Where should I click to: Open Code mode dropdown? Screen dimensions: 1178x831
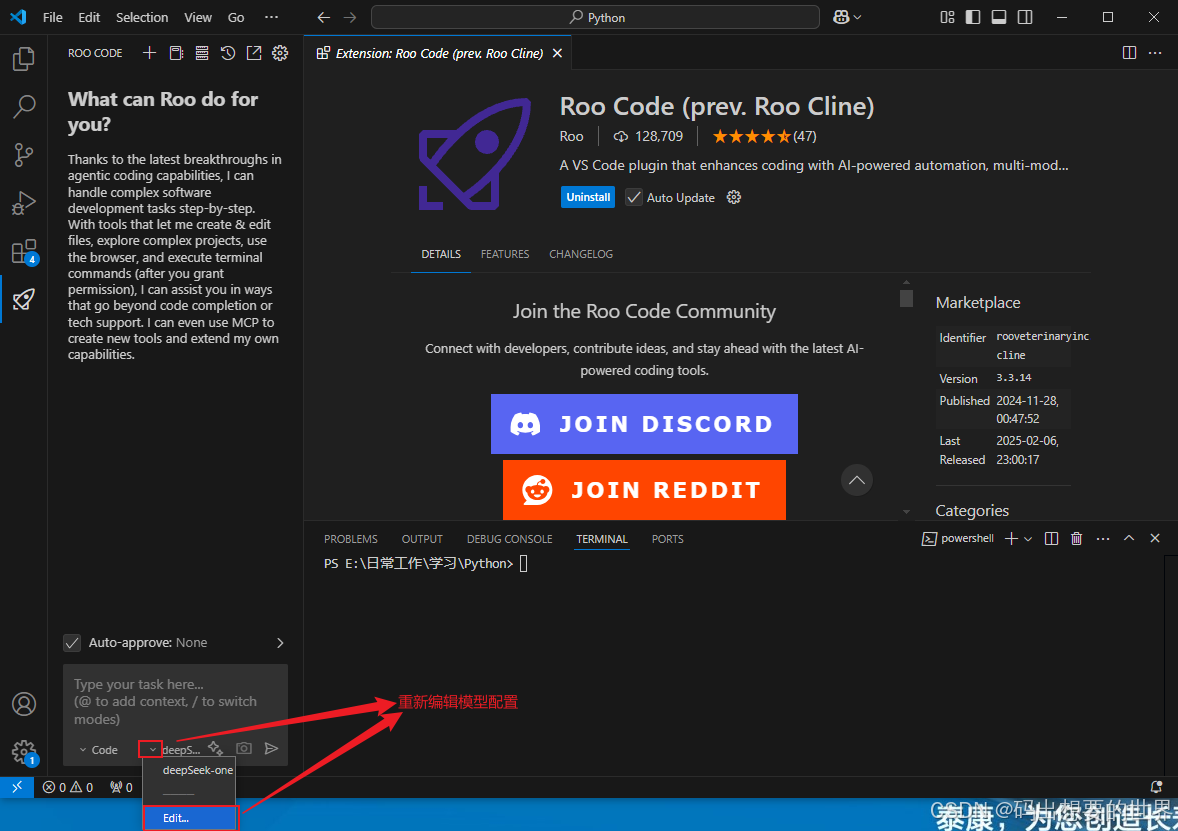(98, 750)
